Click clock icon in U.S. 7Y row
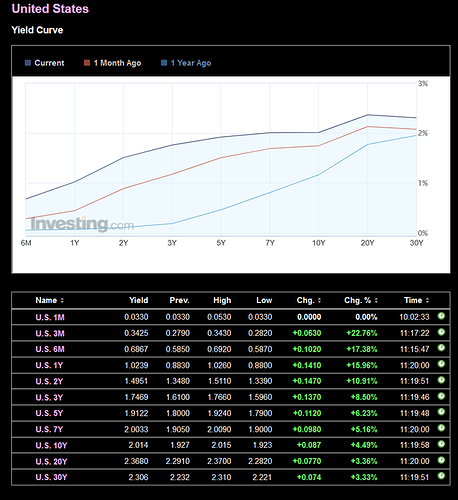The width and height of the screenshot is (458, 500). pos(441,428)
